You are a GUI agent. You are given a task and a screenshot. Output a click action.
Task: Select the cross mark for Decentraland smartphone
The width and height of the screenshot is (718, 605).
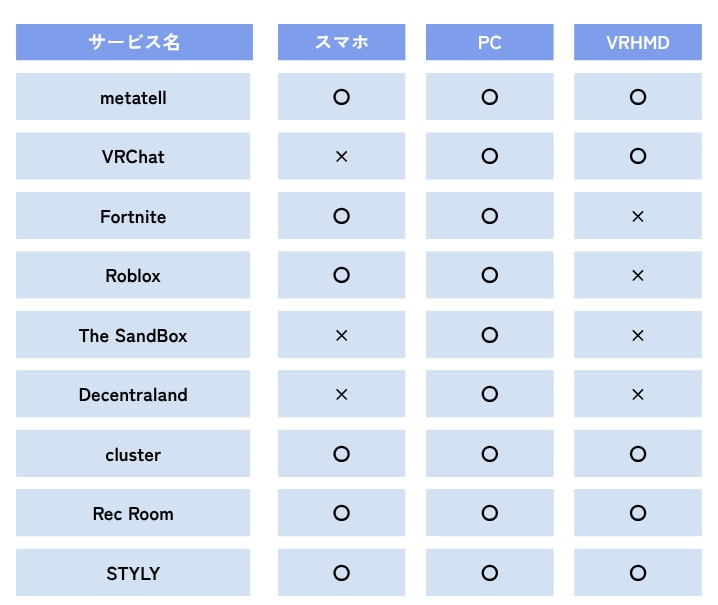point(341,395)
